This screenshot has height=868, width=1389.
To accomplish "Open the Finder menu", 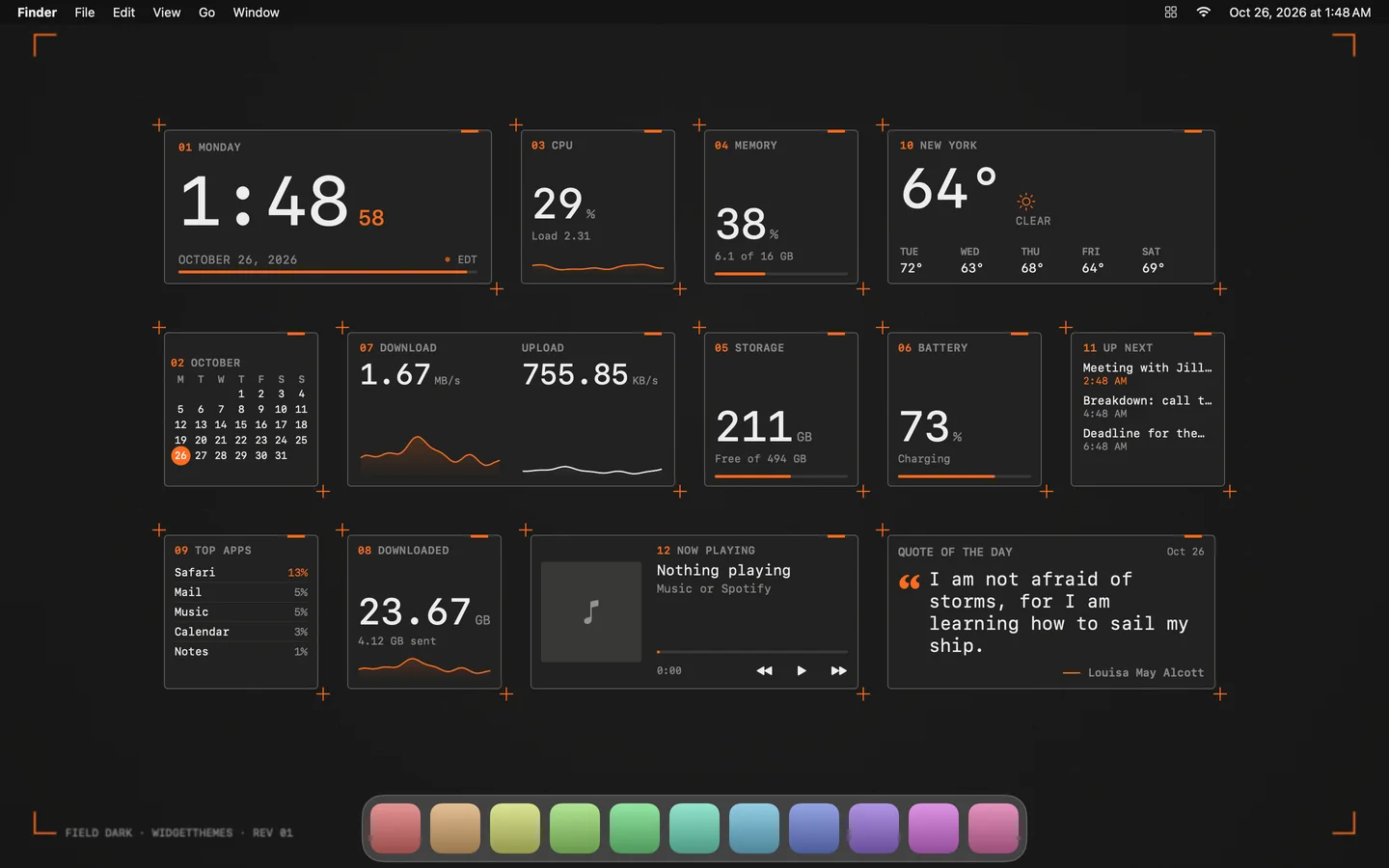I will tap(37, 13).
